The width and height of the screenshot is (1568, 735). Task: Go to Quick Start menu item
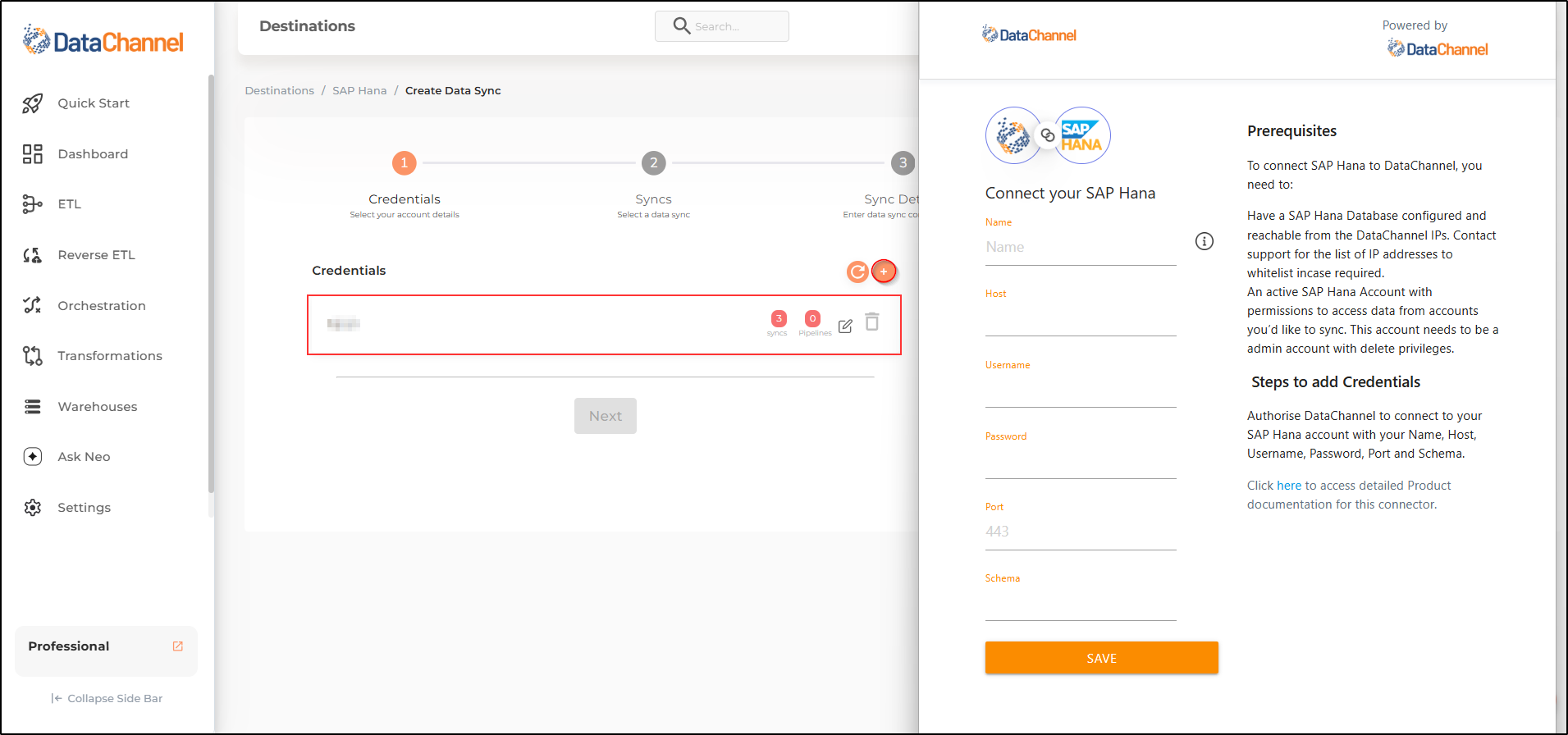click(94, 103)
